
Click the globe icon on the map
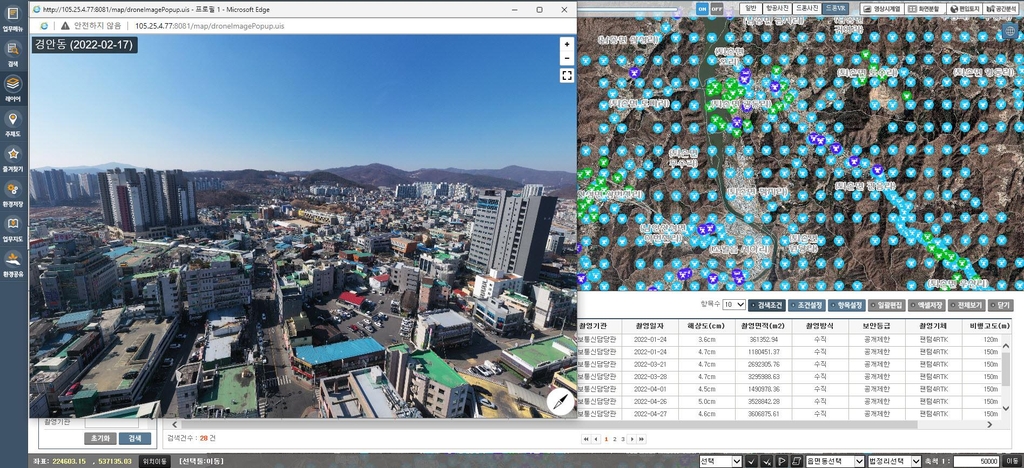(1009, 31)
